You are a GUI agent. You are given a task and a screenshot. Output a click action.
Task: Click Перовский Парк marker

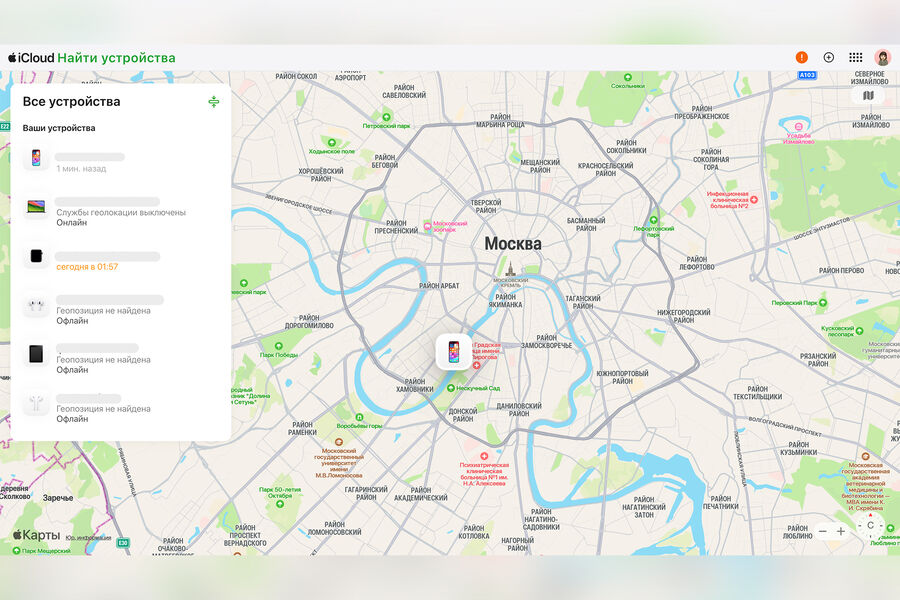[823, 303]
